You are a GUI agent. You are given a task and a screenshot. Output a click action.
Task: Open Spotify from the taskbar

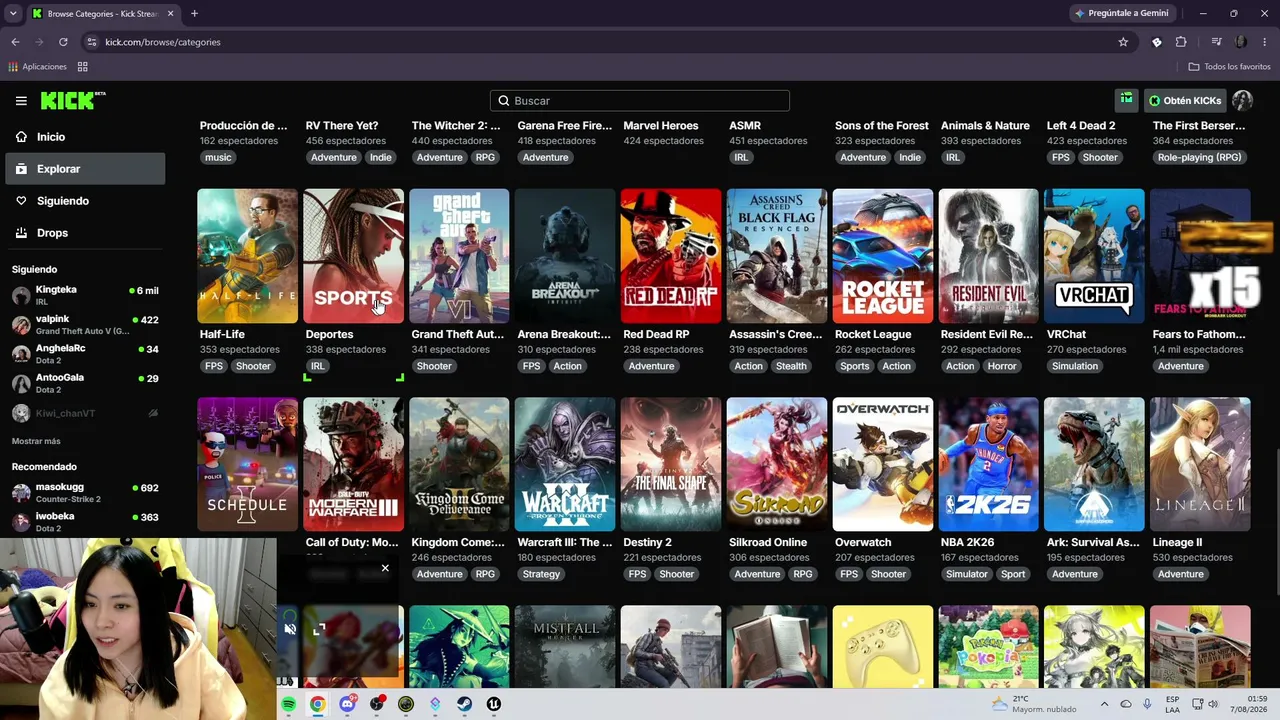[288, 704]
